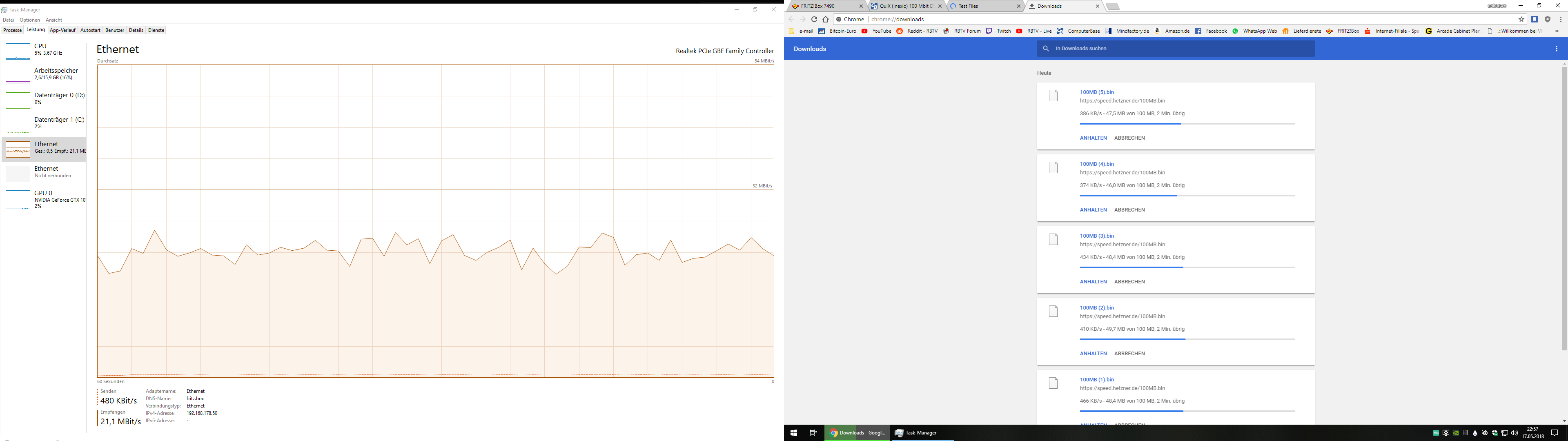The image size is (1568, 441).
Task: Open the Ansicht menu
Action: [x=53, y=20]
